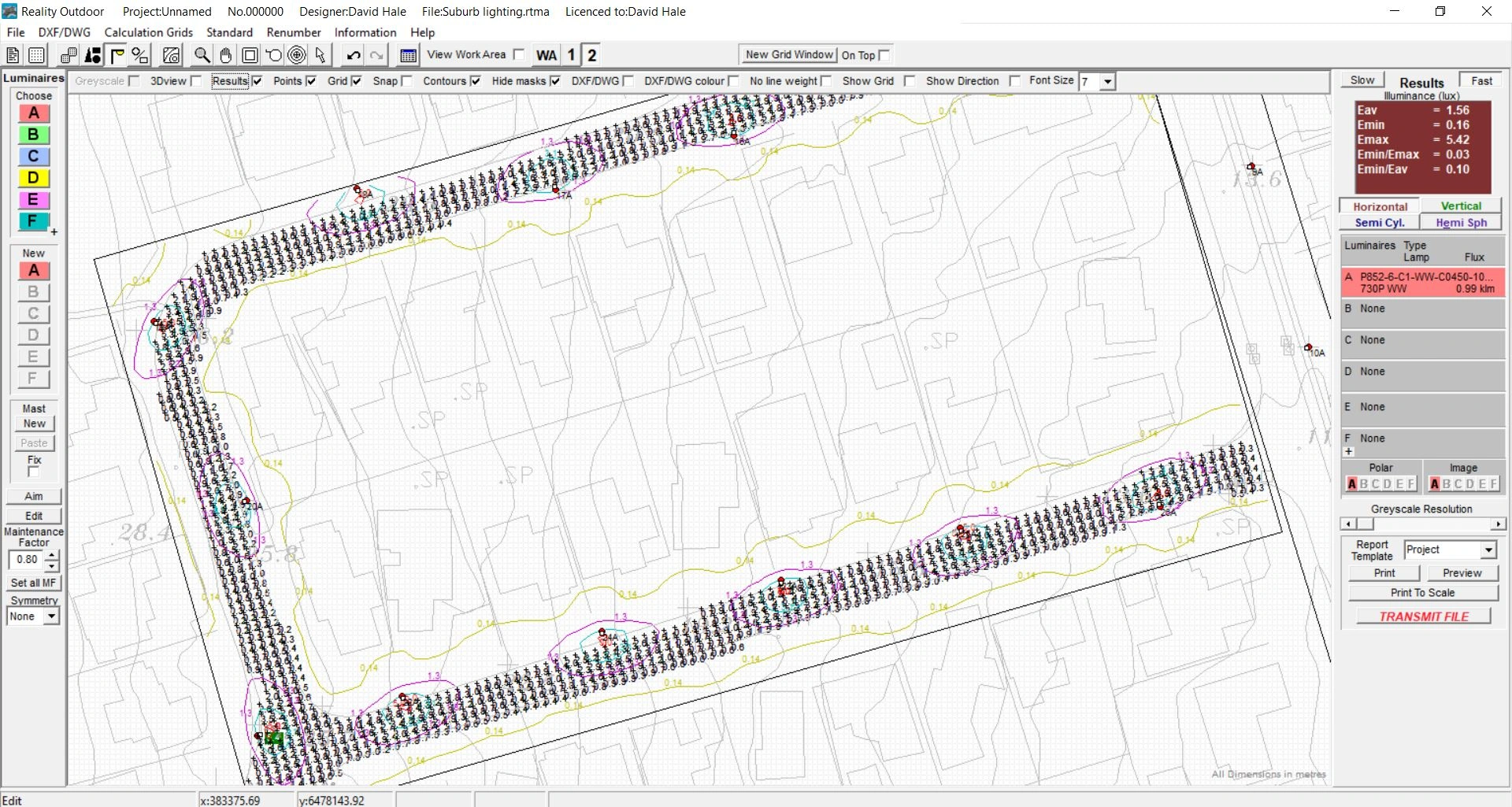Viewport: 1512px width, 807px height.
Task: Open the Font Size dropdown
Action: pyautogui.click(x=1108, y=82)
